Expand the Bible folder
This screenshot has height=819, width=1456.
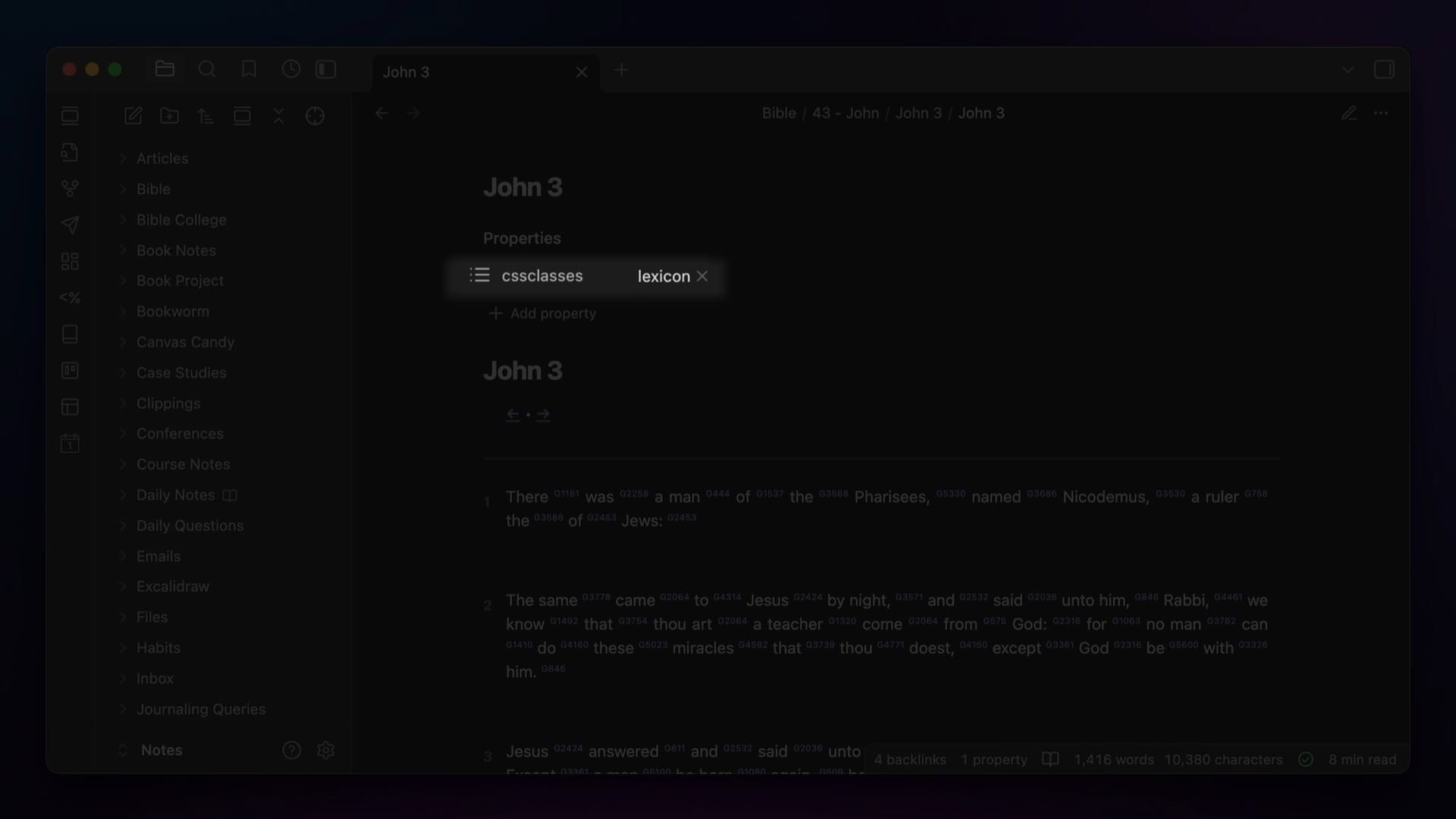(153, 189)
